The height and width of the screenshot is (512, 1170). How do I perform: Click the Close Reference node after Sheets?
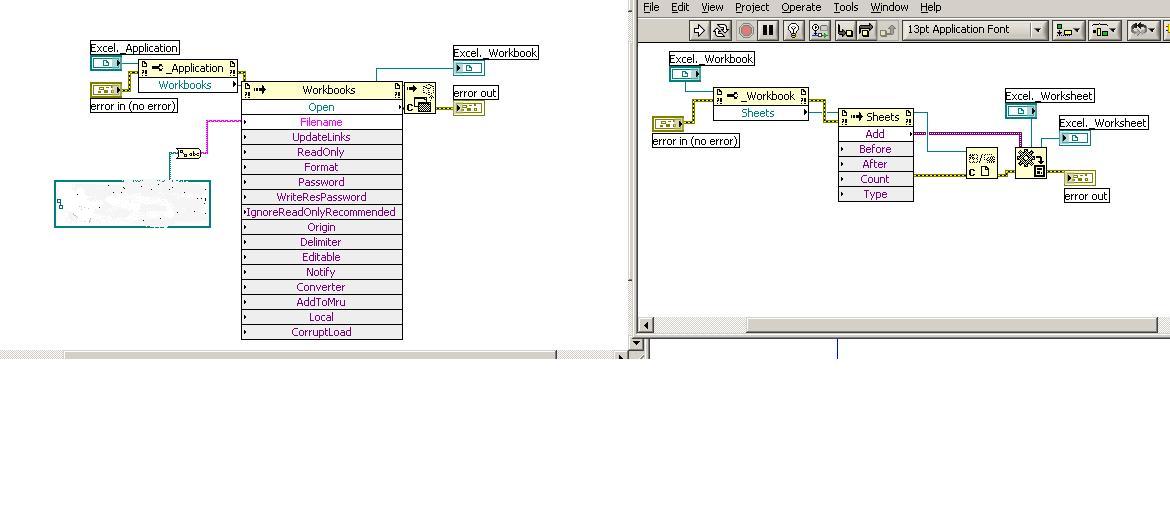coord(981,163)
